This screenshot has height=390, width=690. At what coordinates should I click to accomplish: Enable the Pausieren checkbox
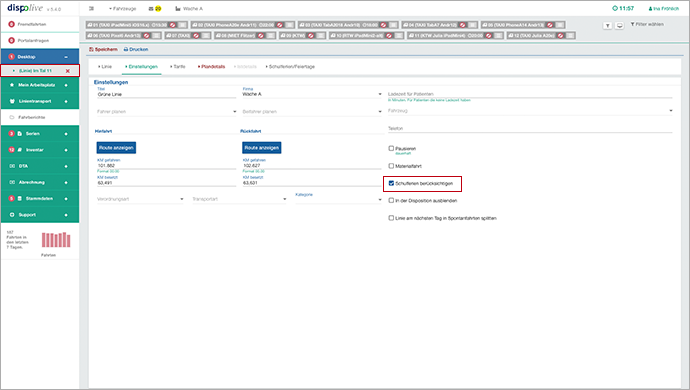pyautogui.click(x=391, y=148)
